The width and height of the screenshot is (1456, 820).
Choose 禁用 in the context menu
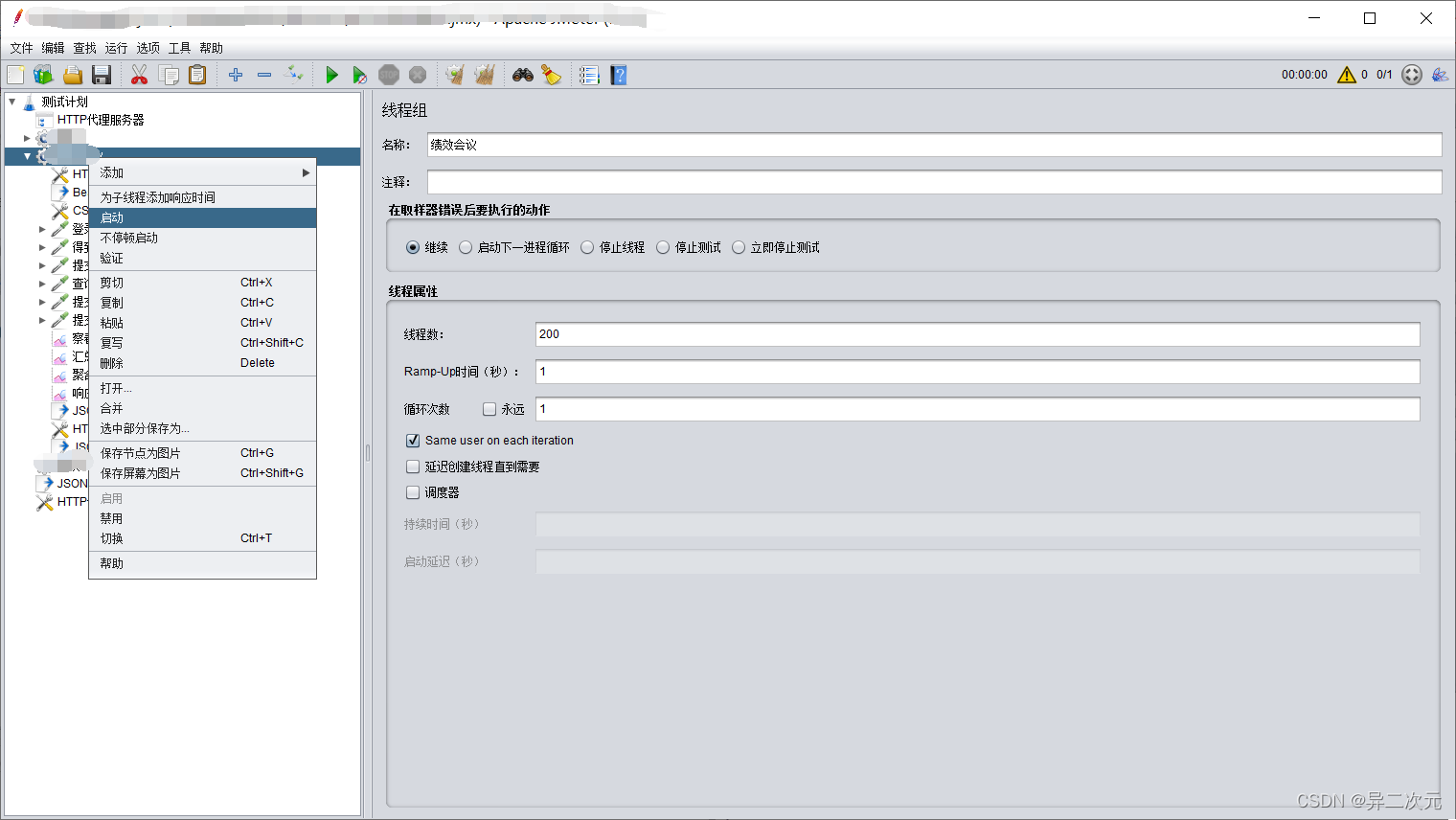[202, 518]
